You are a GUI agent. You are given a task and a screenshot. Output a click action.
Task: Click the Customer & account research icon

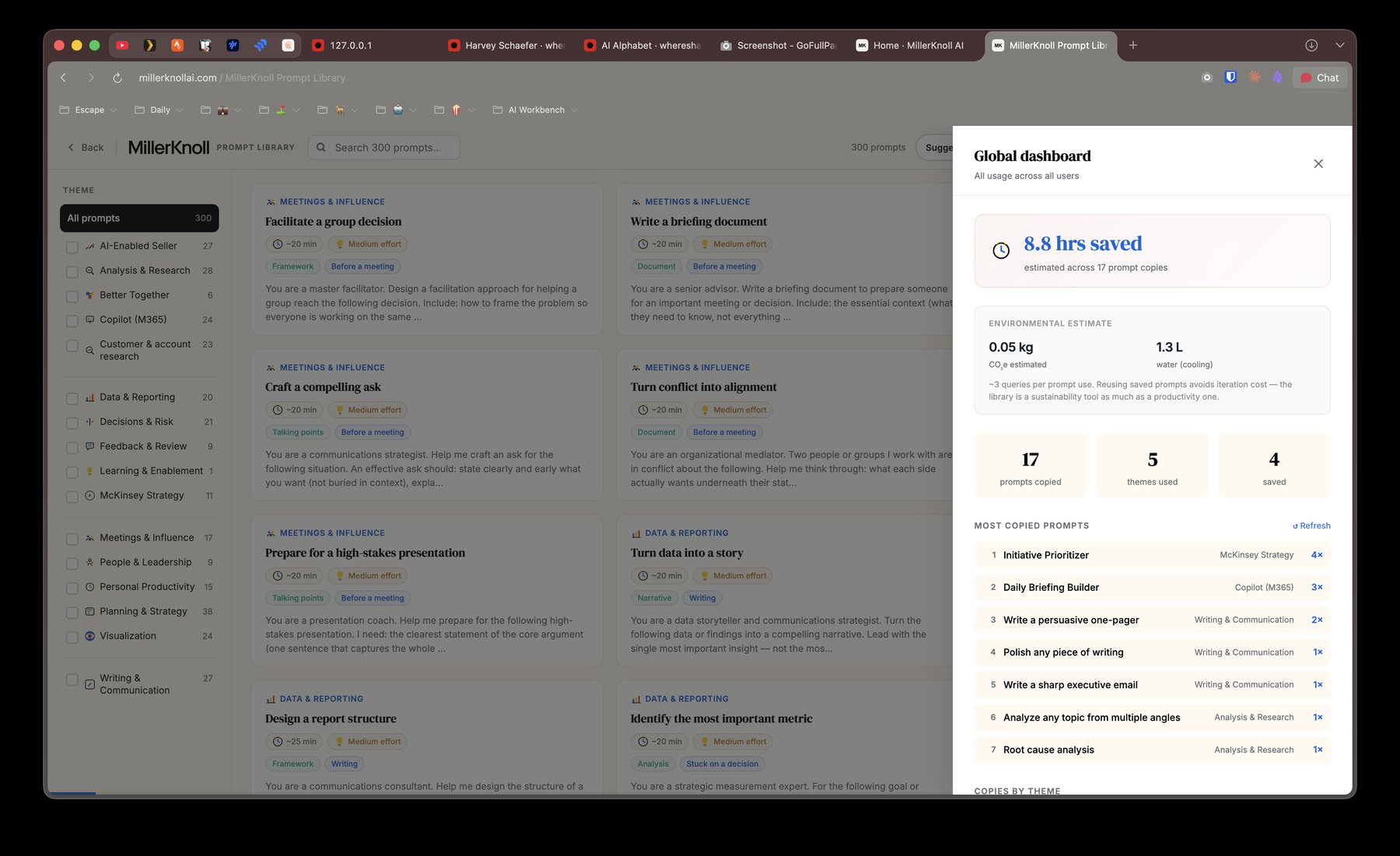[x=90, y=351]
